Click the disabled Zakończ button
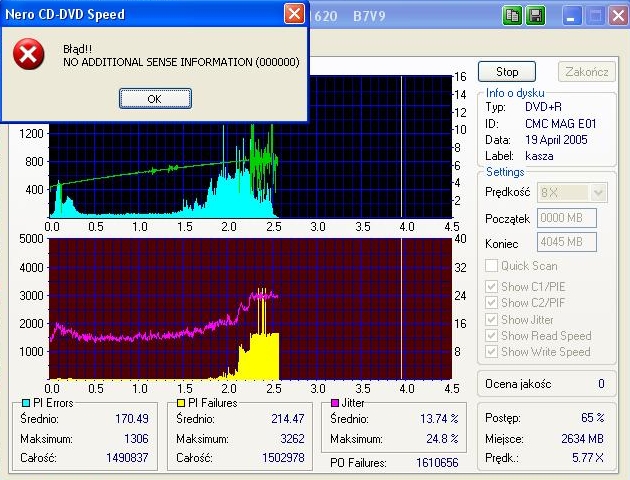The width and height of the screenshot is (630, 480). [x=587, y=72]
